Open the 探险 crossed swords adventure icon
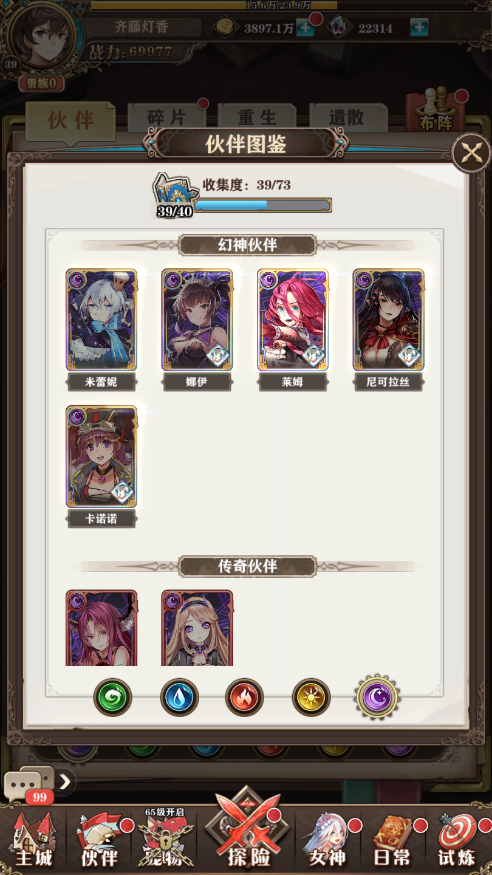The height and width of the screenshot is (875, 492). pos(248,831)
